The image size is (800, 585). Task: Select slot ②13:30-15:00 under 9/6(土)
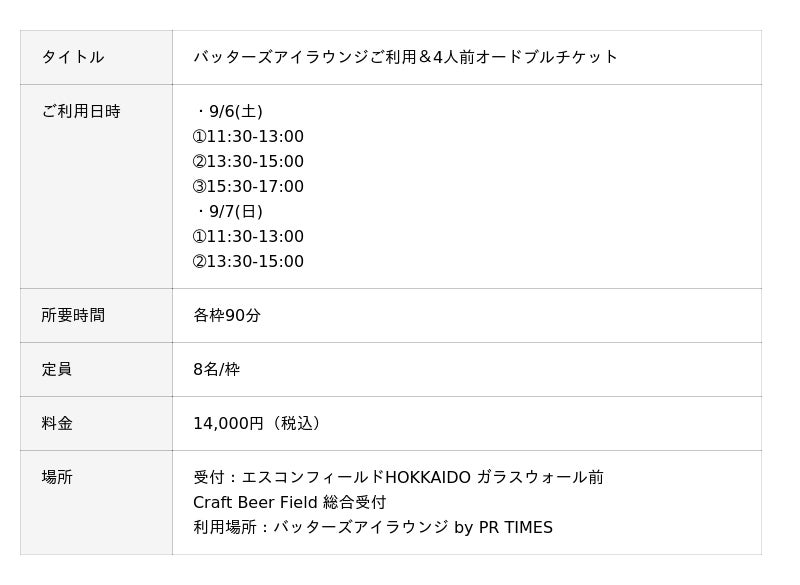(x=248, y=161)
